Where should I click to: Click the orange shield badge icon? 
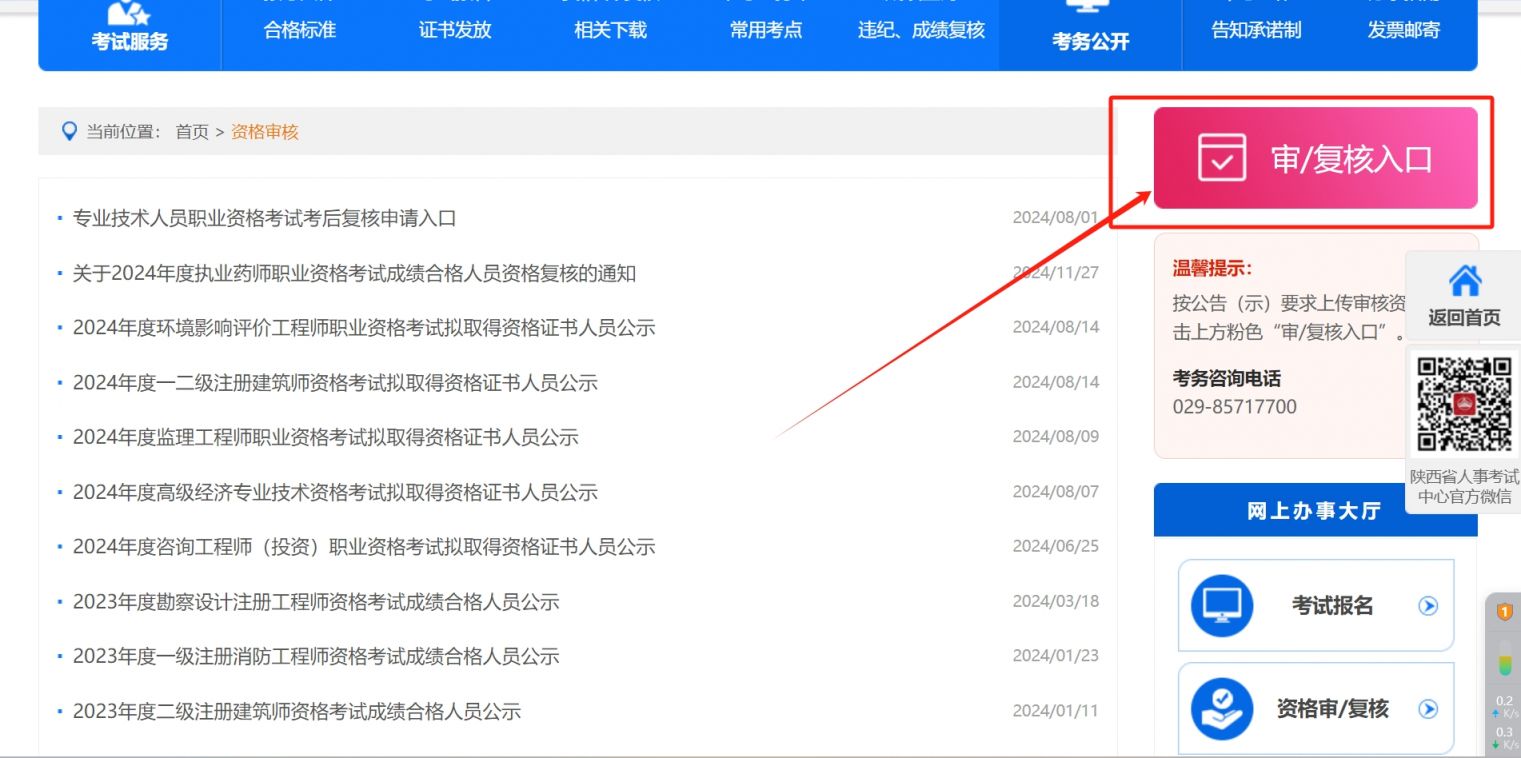coord(1504,611)
